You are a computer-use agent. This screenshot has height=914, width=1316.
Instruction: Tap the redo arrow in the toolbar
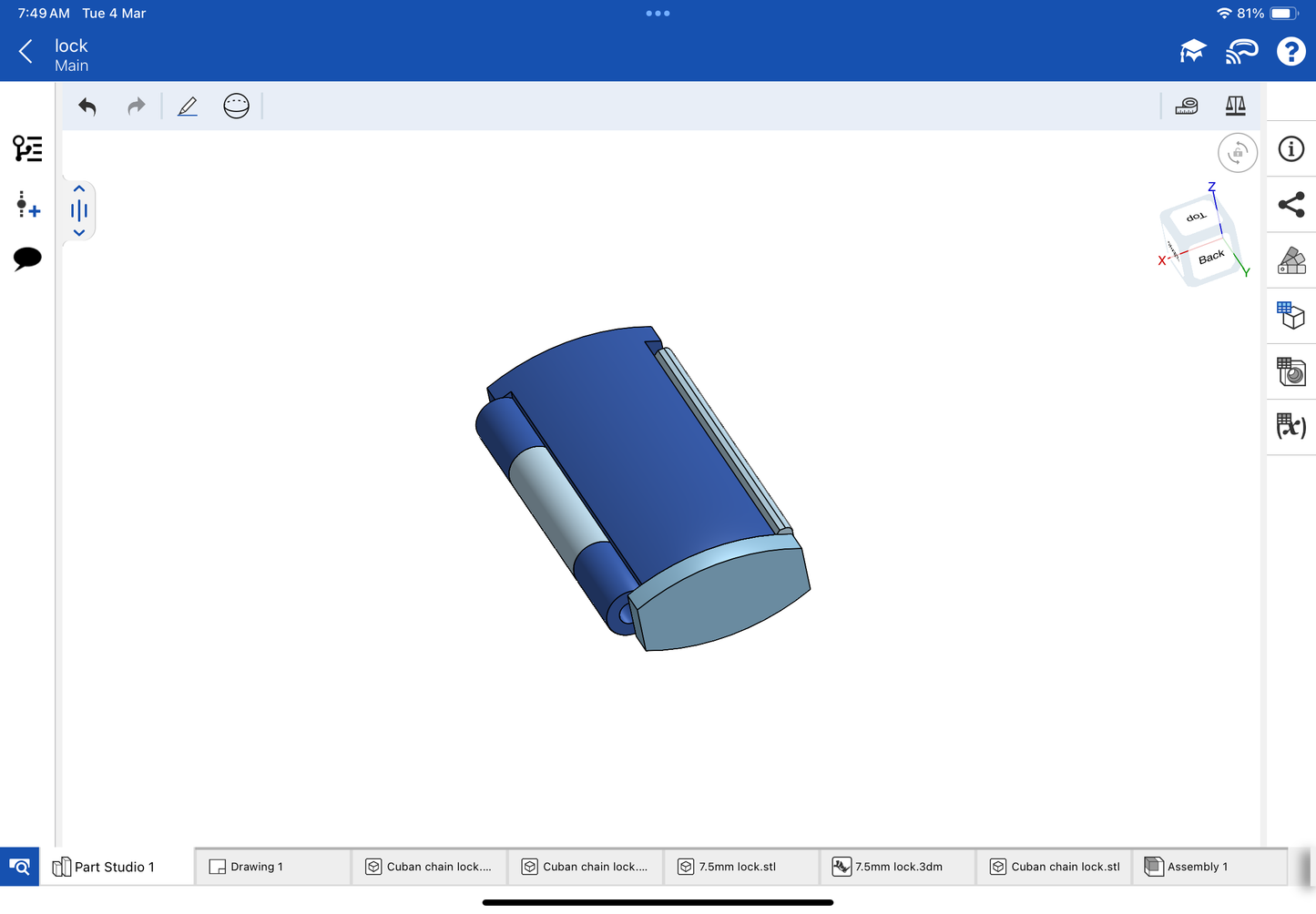(x=136, y=107)
